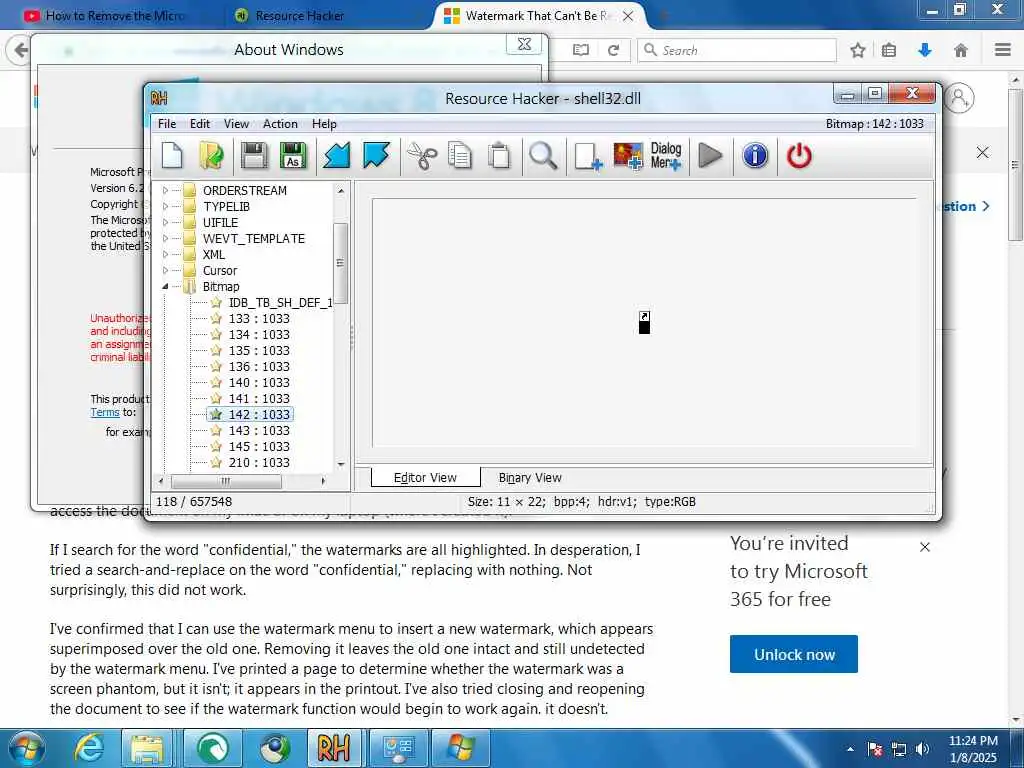
Task: Paste with the clipboard icon
Action: 500,156
